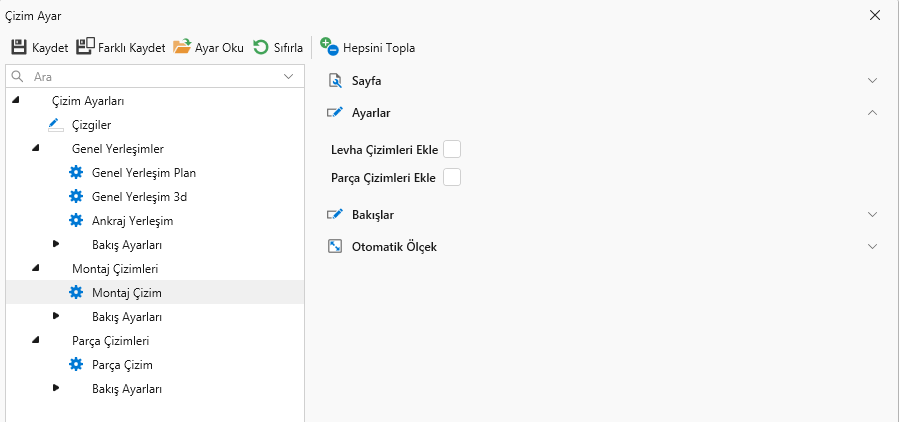Click the Hepsini Topla collapse-all icon

329,46
